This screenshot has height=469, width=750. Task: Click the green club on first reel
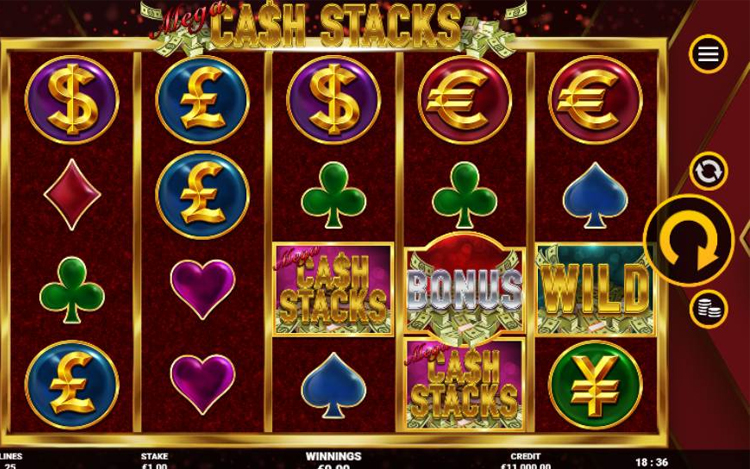(72, 290)
